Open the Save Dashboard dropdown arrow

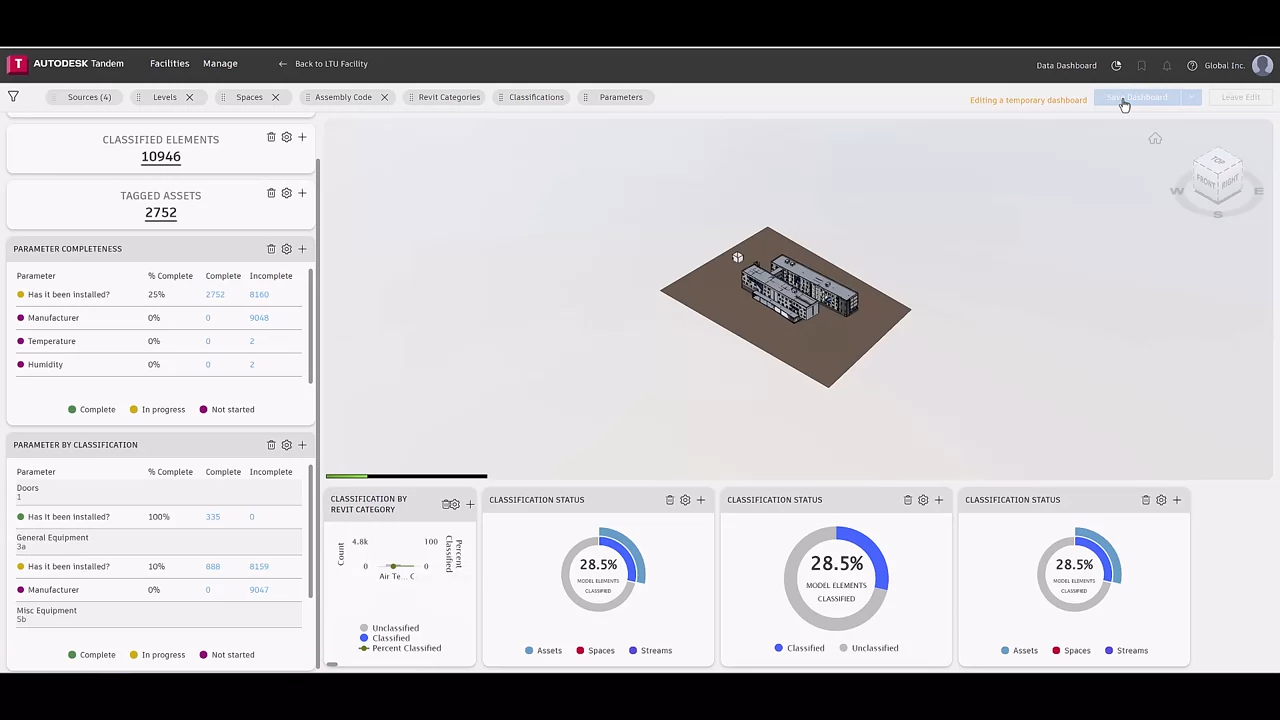coord(1190,97)
